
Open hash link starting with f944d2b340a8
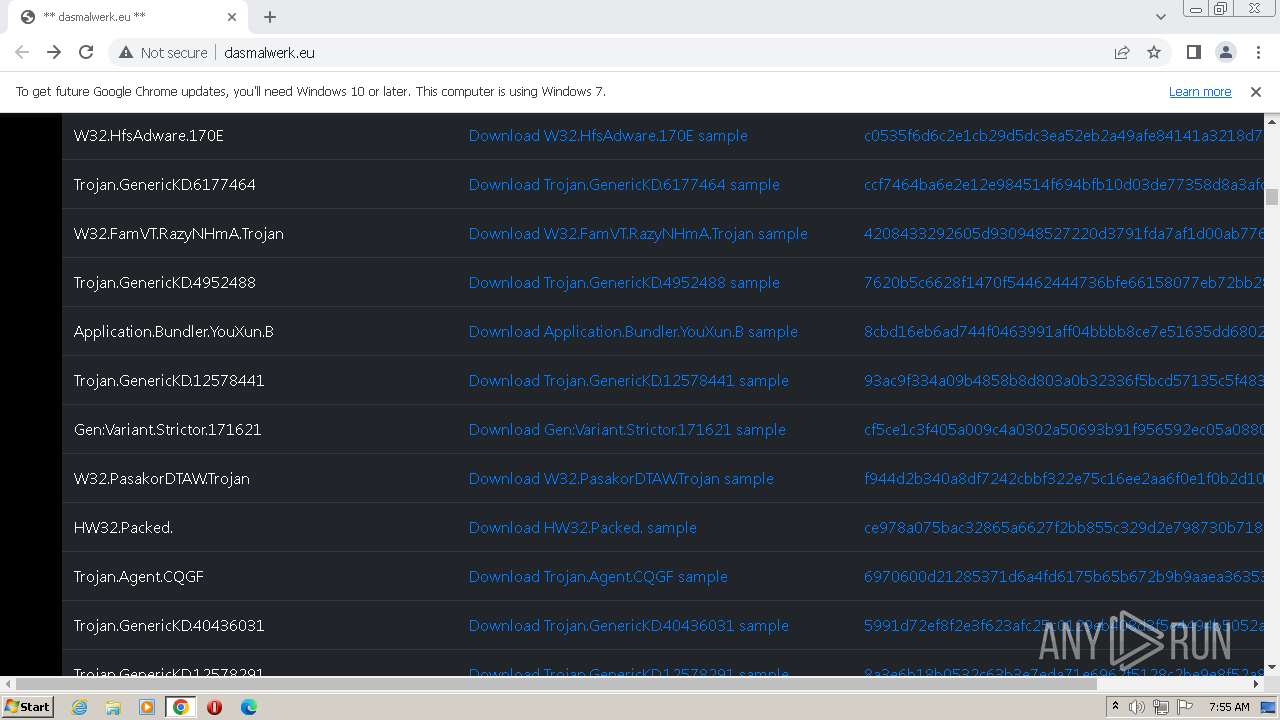(x=1064, y=478)
